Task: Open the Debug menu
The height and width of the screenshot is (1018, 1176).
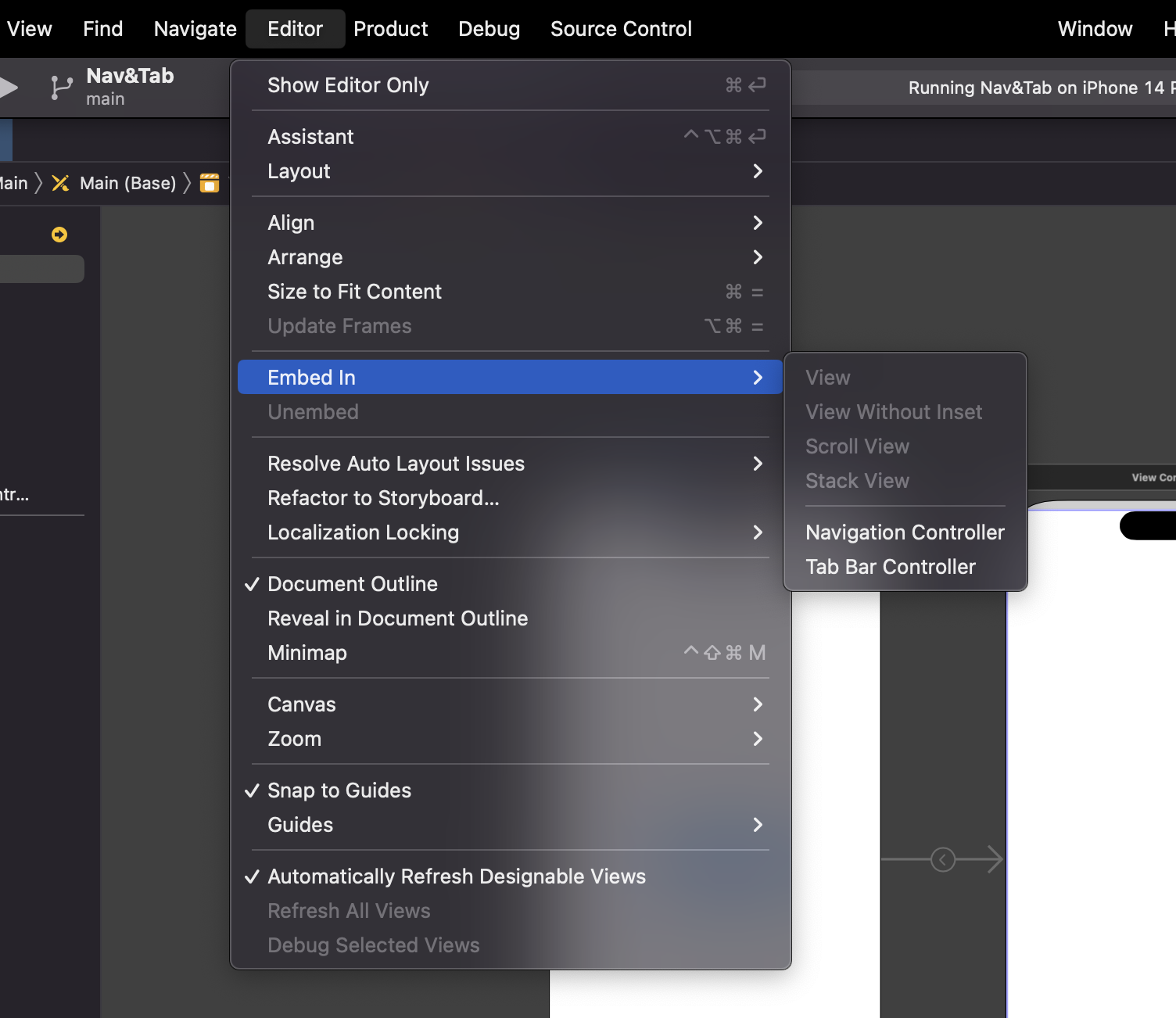Action: tap(489, 29)
